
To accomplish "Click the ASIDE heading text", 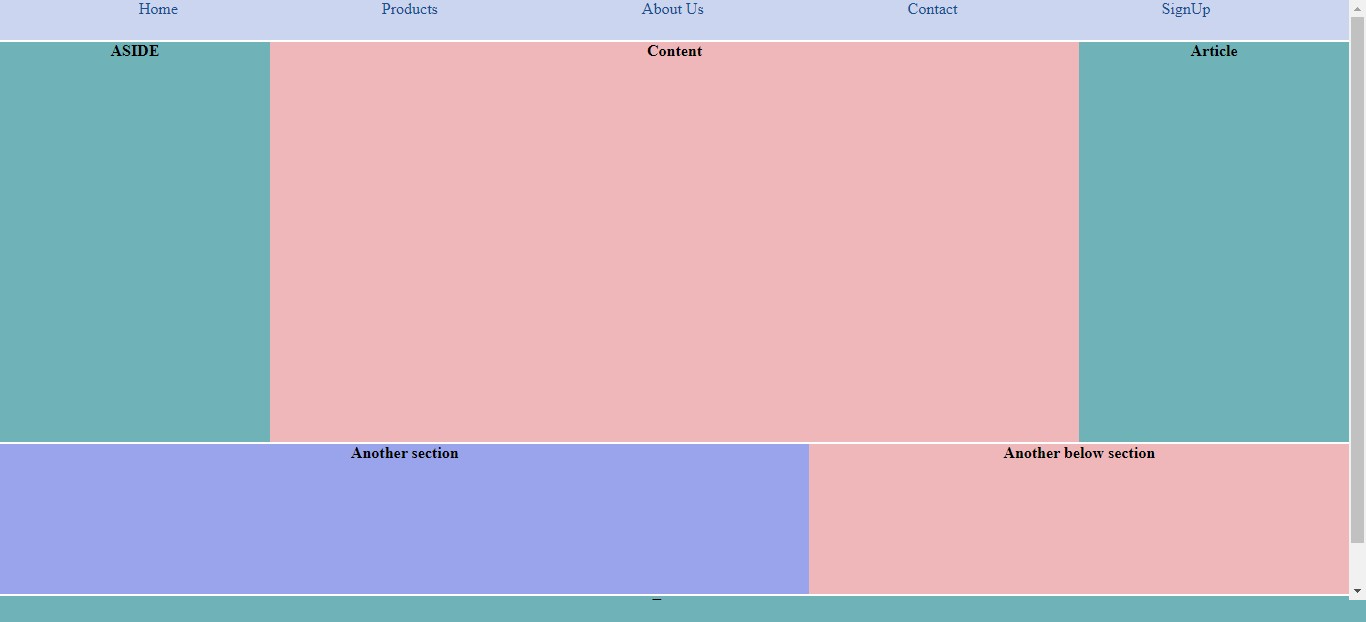I will coord(135,51).
